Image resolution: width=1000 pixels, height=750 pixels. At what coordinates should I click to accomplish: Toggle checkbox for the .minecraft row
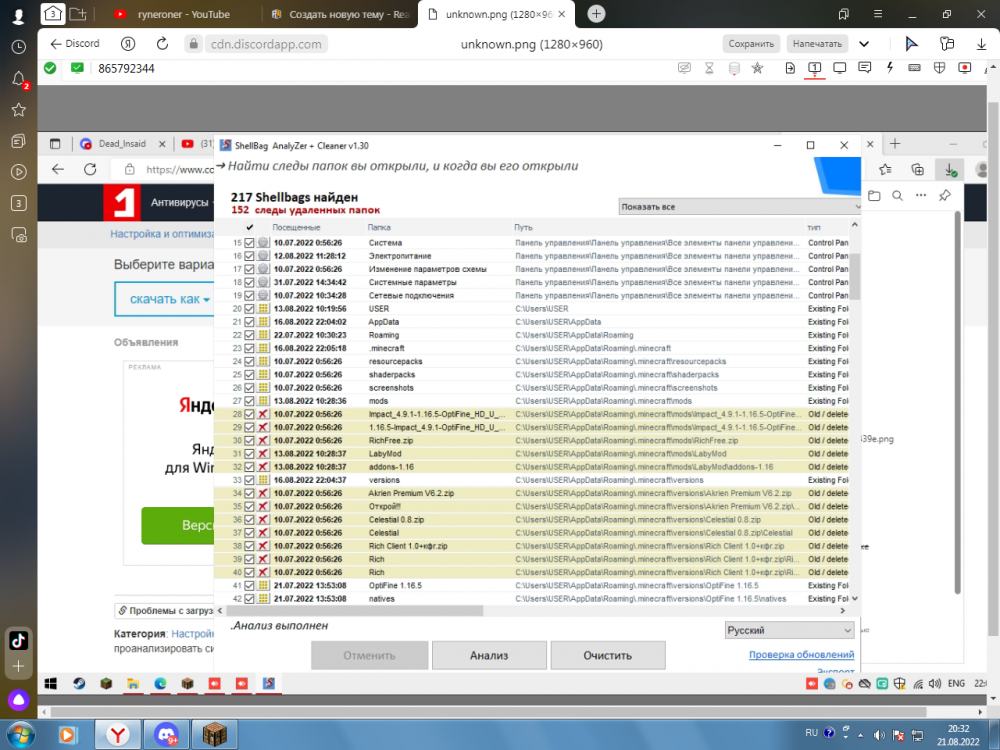click(x=249, y=348)
